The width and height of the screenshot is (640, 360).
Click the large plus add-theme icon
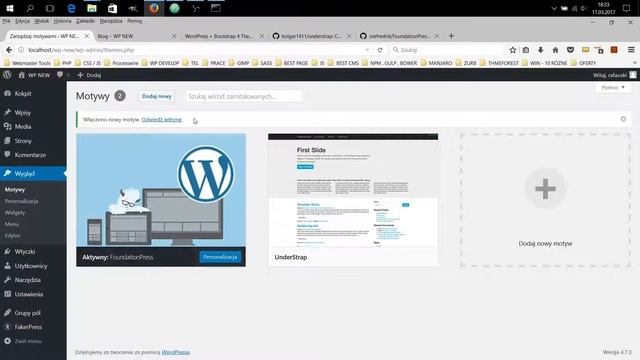click(x=545, y=189)
